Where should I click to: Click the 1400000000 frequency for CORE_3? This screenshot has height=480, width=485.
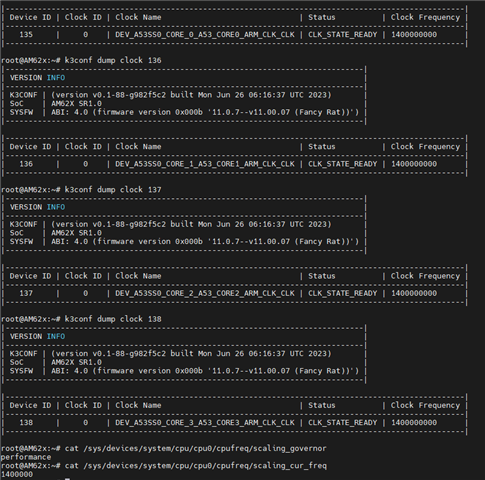414,423
